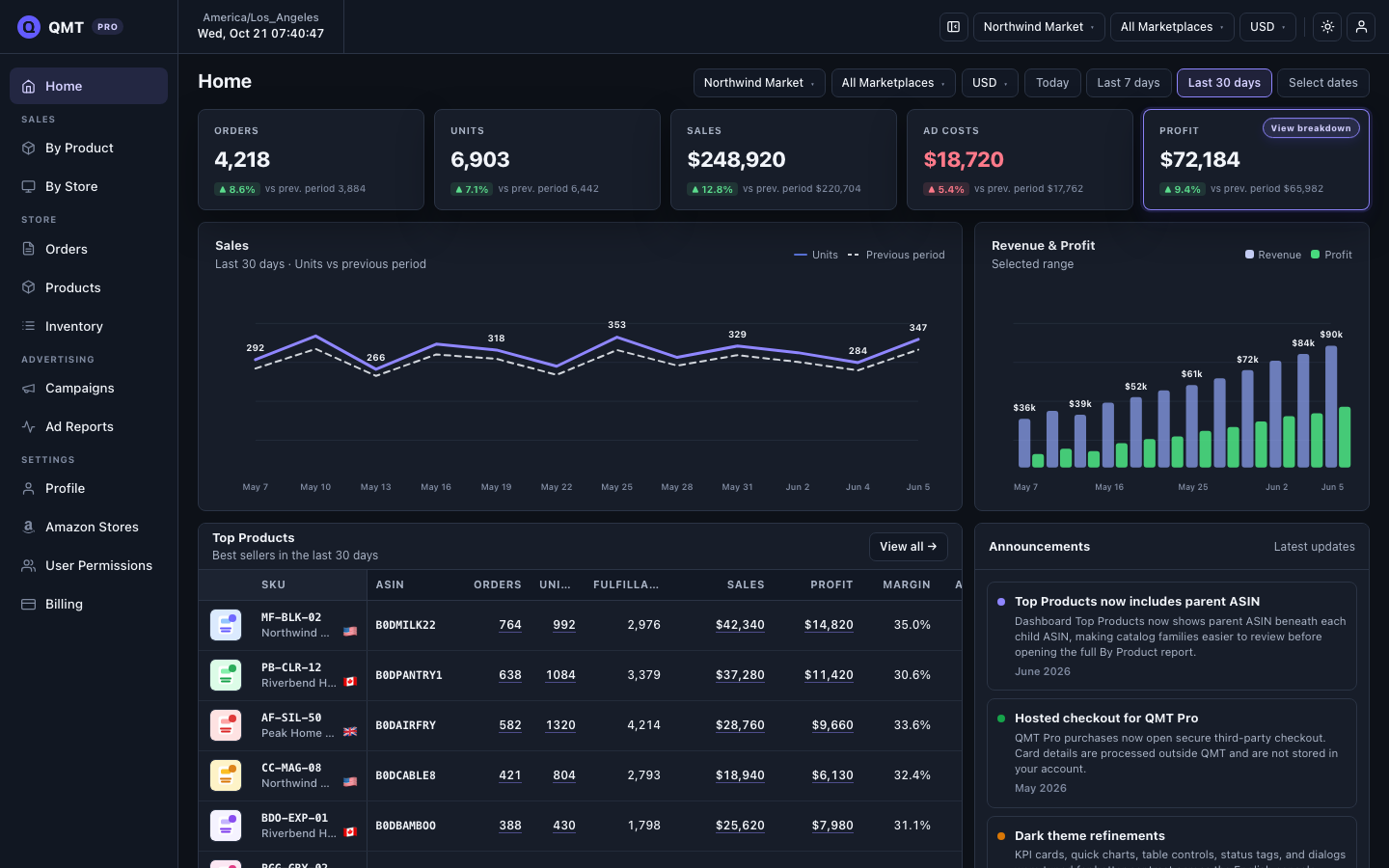Screen dimensions: 1389x868
Task: Click the CC-MAG-08 product icon
Action: pos(226,775)
